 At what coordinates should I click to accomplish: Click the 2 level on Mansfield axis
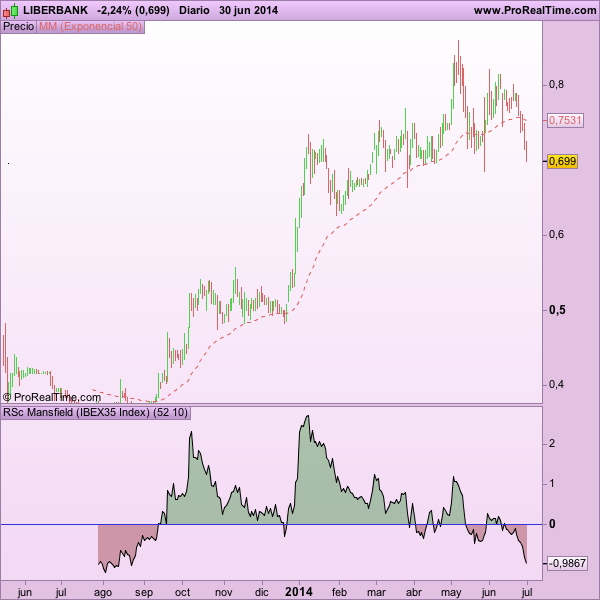coord(552,443)
